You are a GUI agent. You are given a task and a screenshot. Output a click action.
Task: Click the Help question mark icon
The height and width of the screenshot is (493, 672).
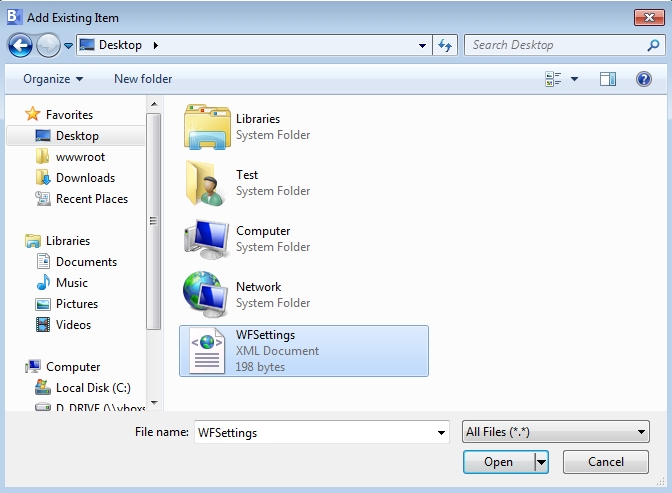click(x=644, y=79)
